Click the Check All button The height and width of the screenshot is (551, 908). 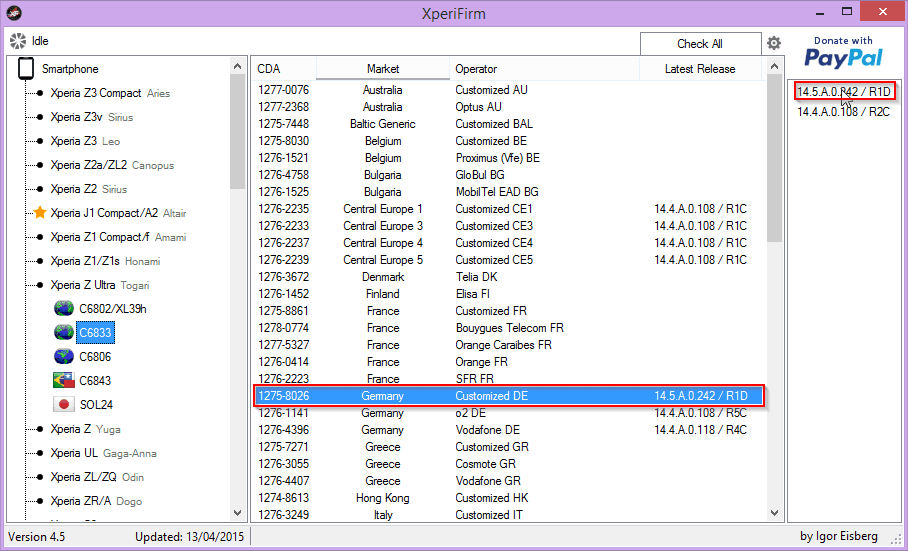pyautogui.click(x=700, y=44)
